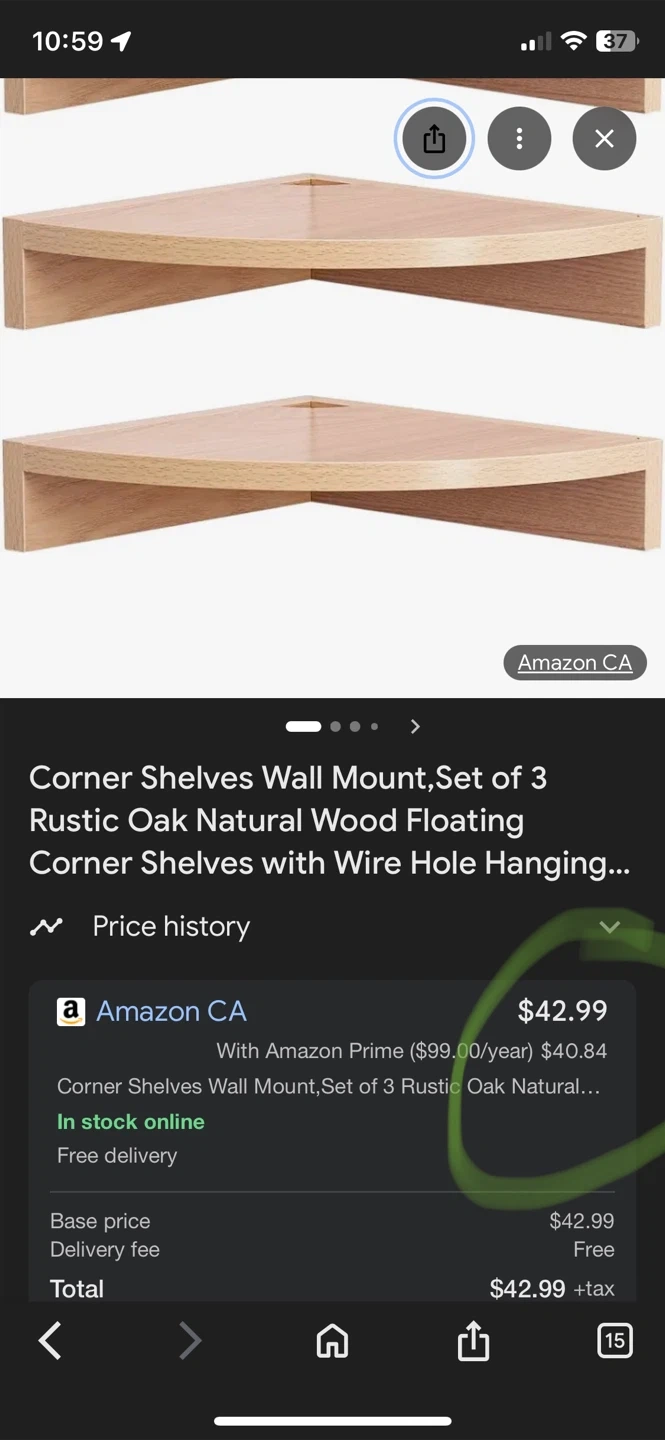Tap the corner shelves product title

point(330,820)
